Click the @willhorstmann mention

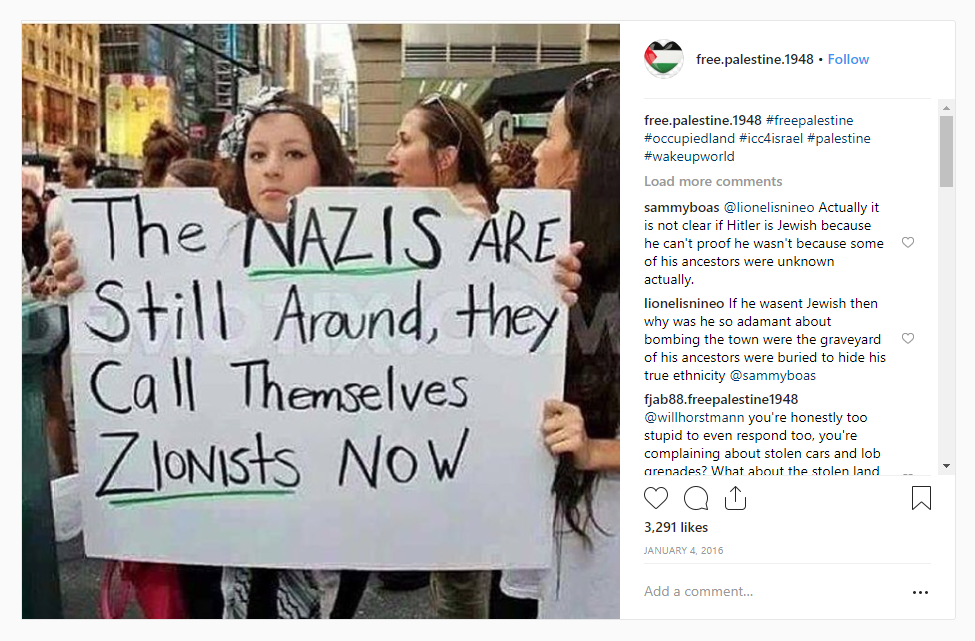(x=693, y=417)
